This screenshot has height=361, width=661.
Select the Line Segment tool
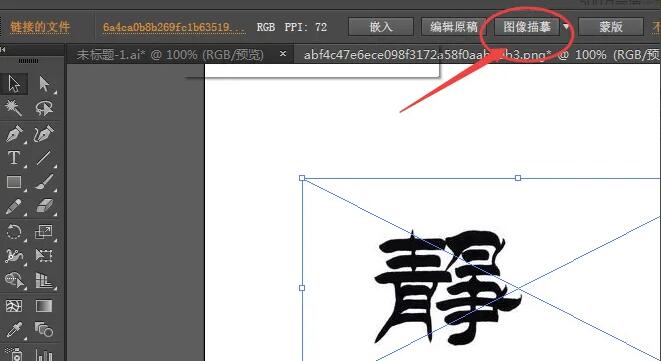[x=44, y=158]
